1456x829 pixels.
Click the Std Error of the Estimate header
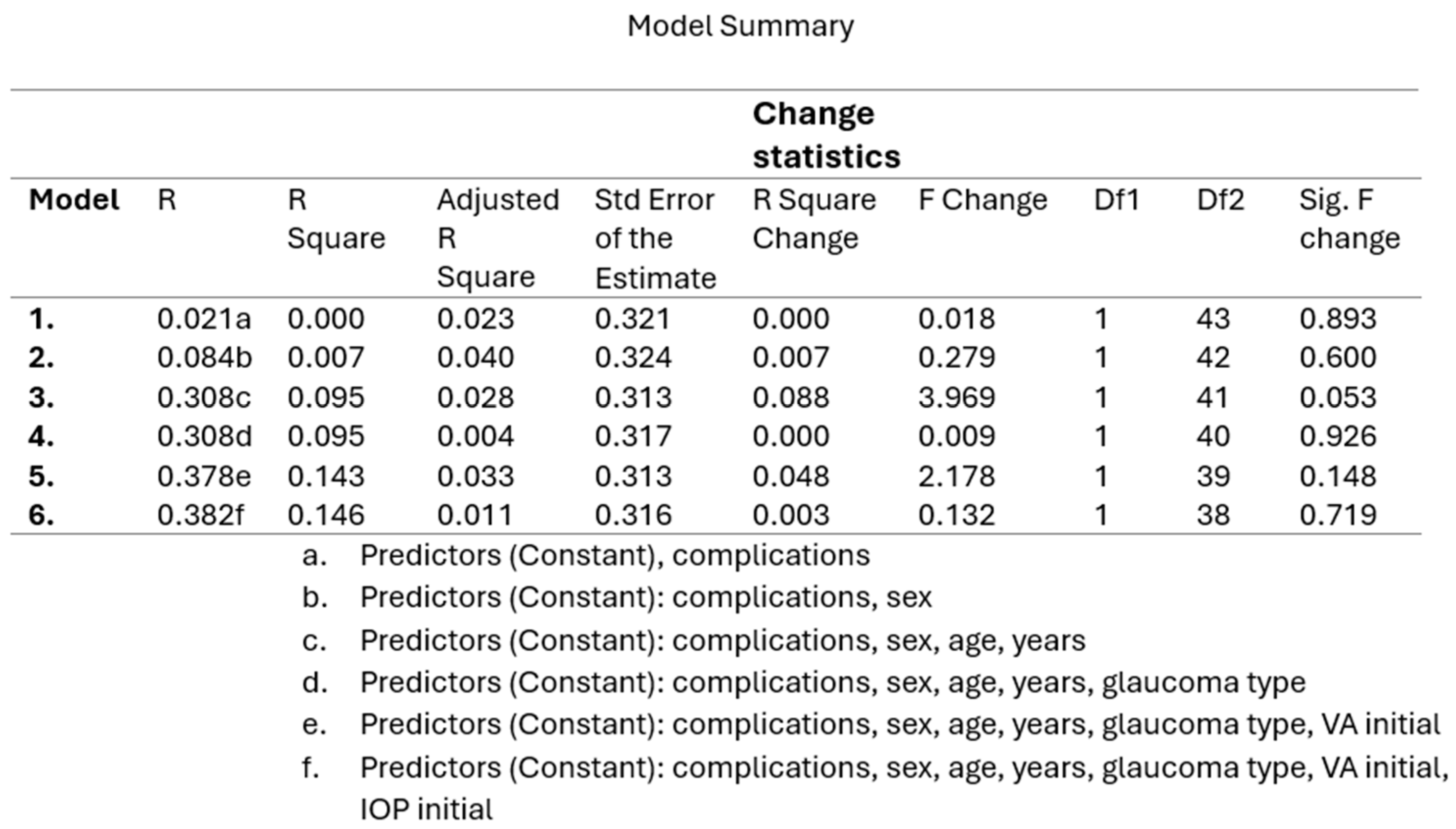click(655, 238)
